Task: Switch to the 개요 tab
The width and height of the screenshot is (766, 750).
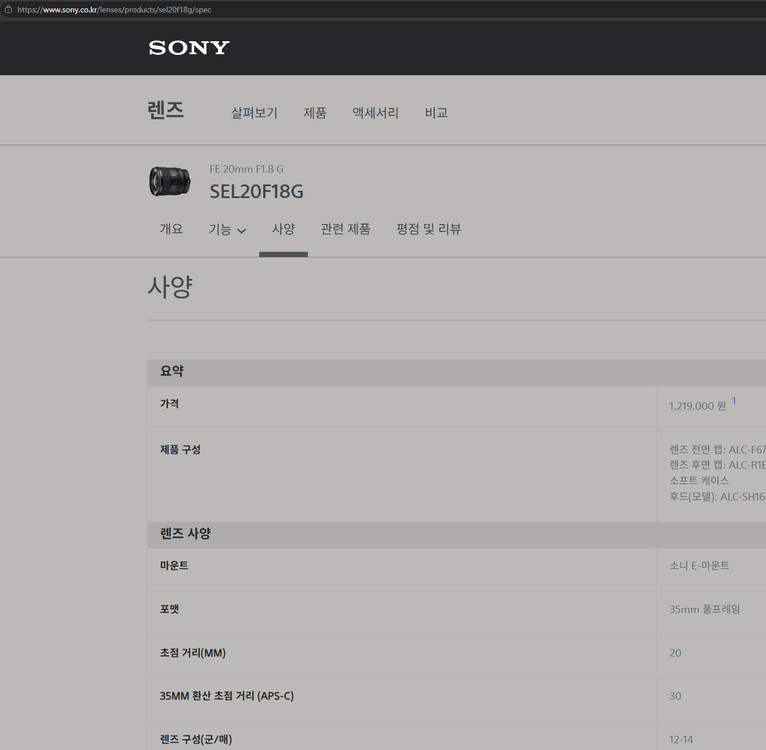Action: [171, 229]
